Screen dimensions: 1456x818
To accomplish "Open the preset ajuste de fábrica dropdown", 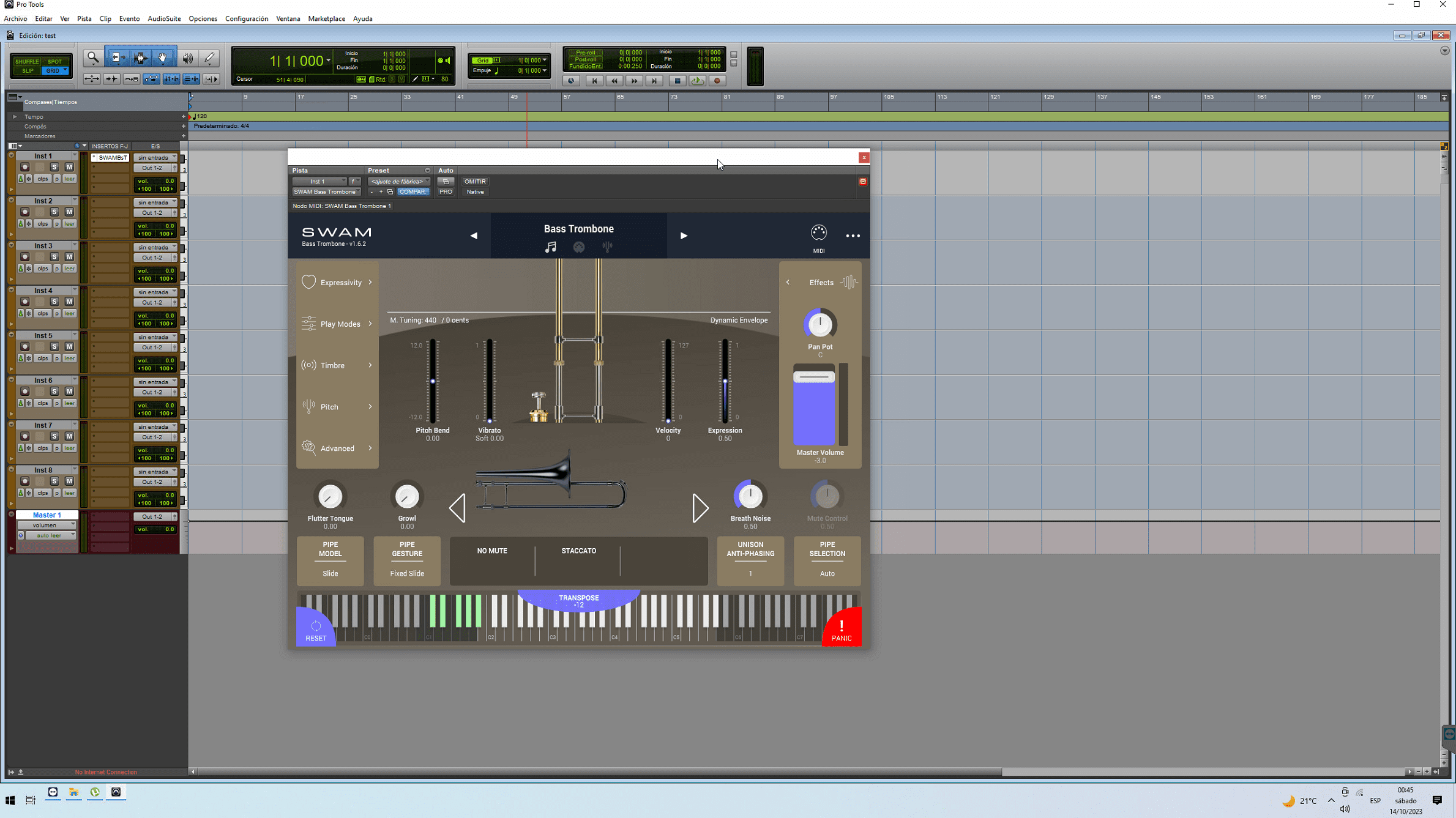I will click(398, 182).
